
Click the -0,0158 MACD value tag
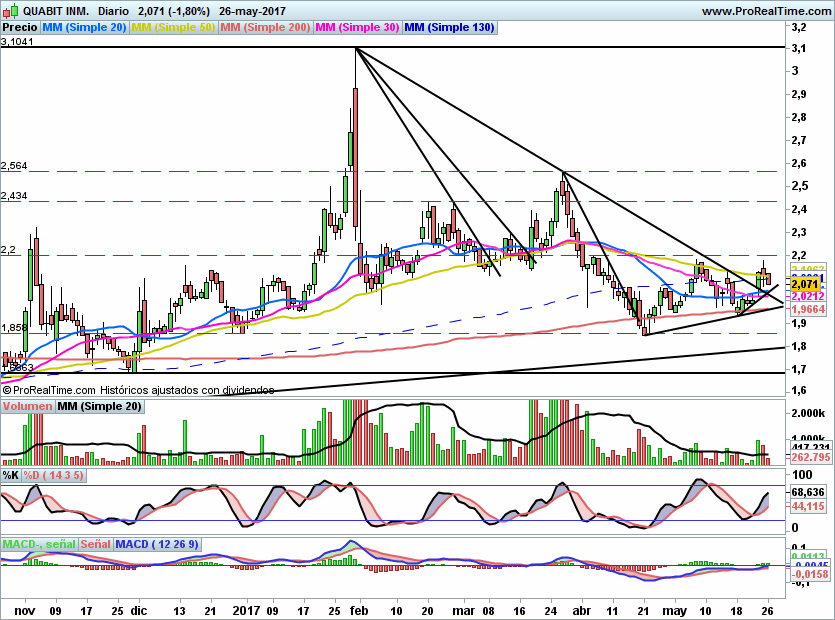click(x=810, y=574)
